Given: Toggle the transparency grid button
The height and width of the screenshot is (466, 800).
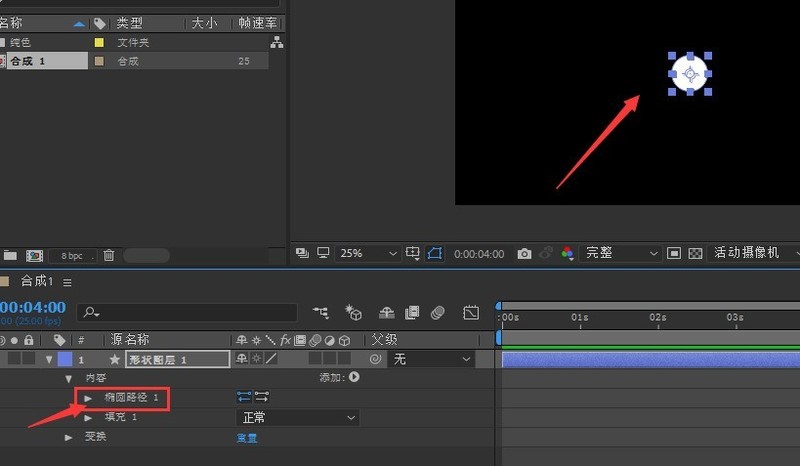Looking at the screenshot, I should pyautogui.click(x=695, y=253).
